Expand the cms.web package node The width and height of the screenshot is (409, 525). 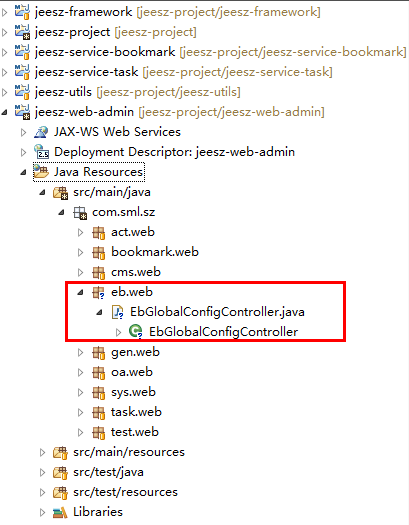(x=80, y=273)
